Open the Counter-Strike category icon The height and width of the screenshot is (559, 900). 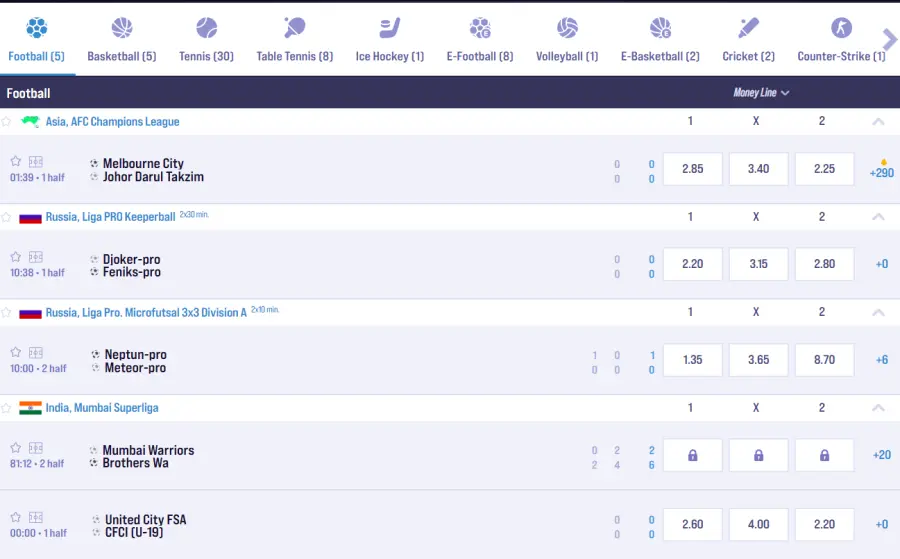(841, 28)
